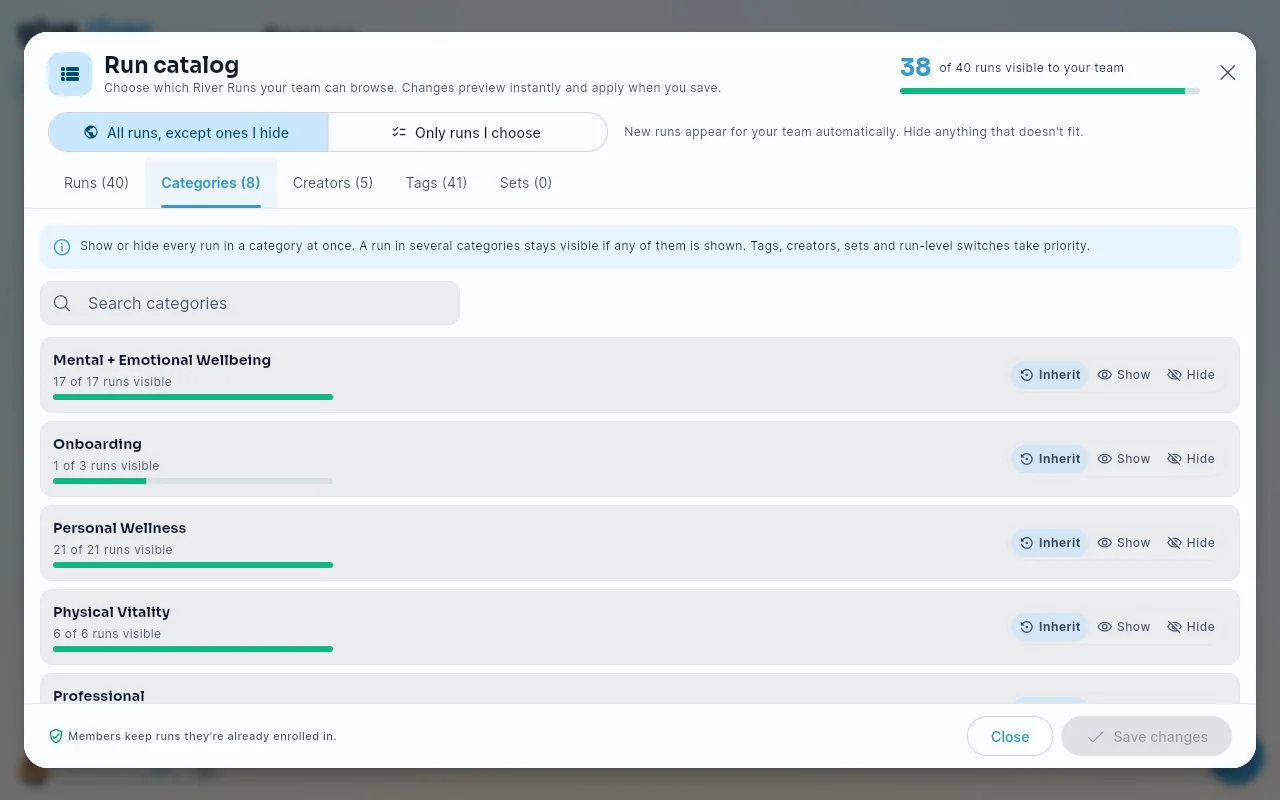This screenshot has width=1280, height=800.
Task: Hide the Physical Vitality category
Action: coord(1191,627)
